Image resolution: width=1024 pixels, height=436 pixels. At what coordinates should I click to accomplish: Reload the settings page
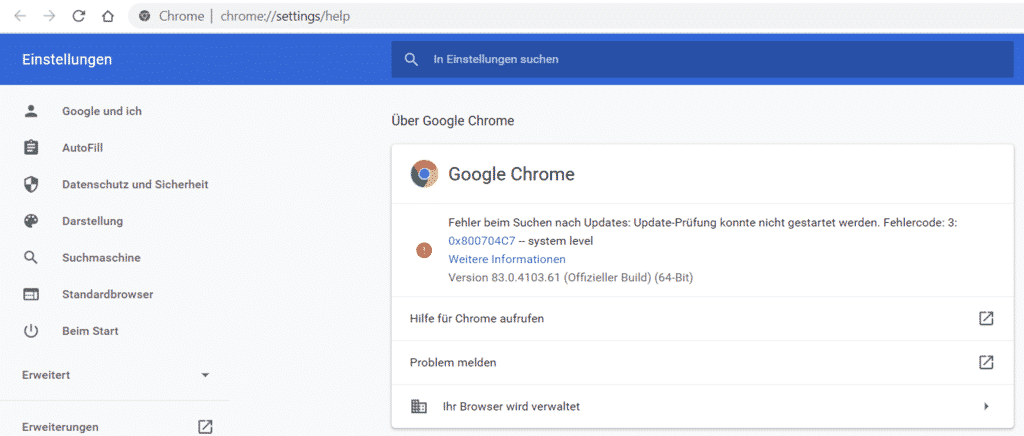pyautogui.click(x=79, y=16)
